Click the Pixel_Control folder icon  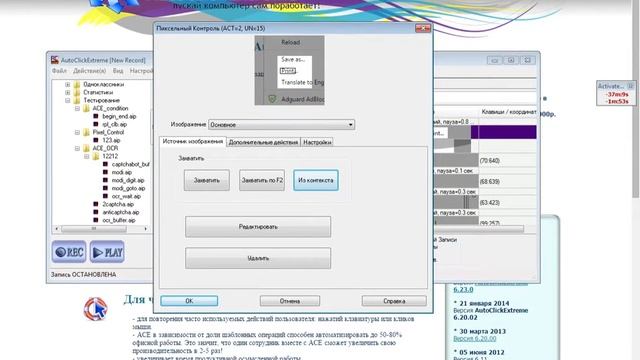click(x=86, y=132)
